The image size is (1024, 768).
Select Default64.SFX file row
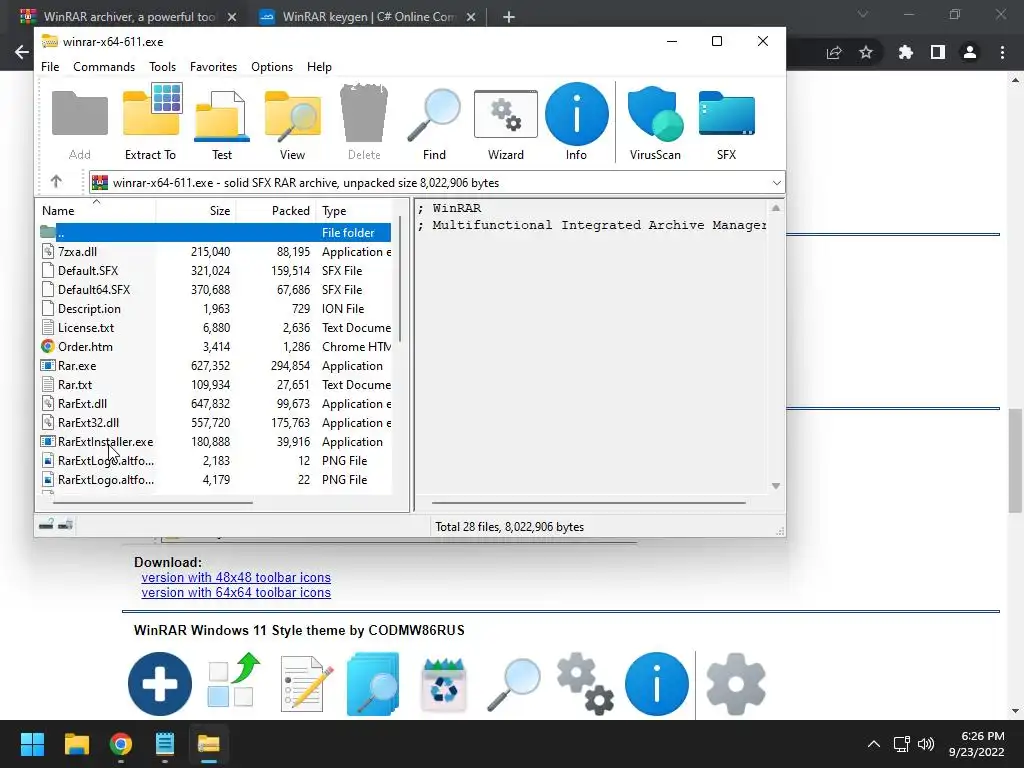click(215, 289)
